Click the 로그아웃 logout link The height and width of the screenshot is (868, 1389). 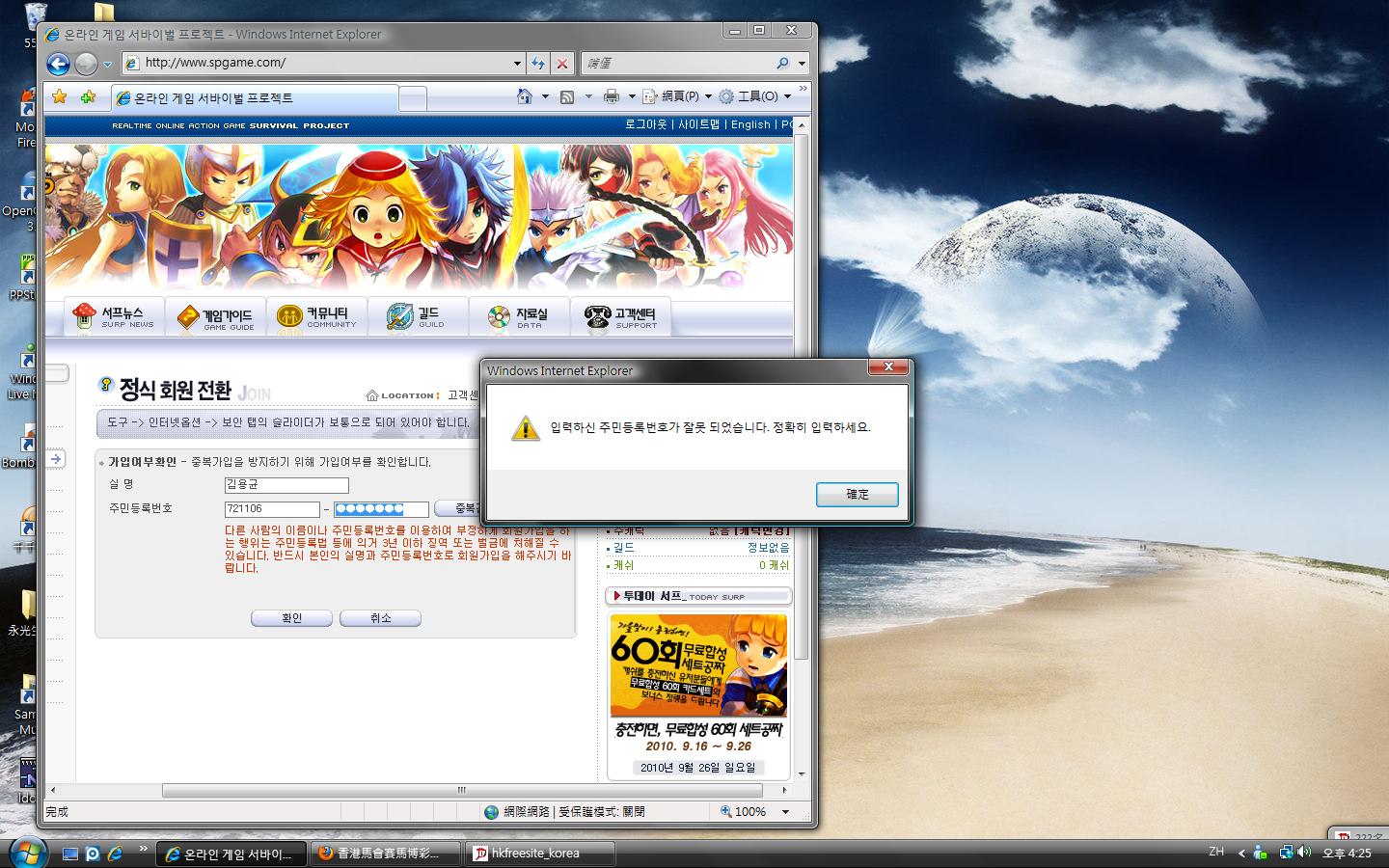[x=646, y=124]
